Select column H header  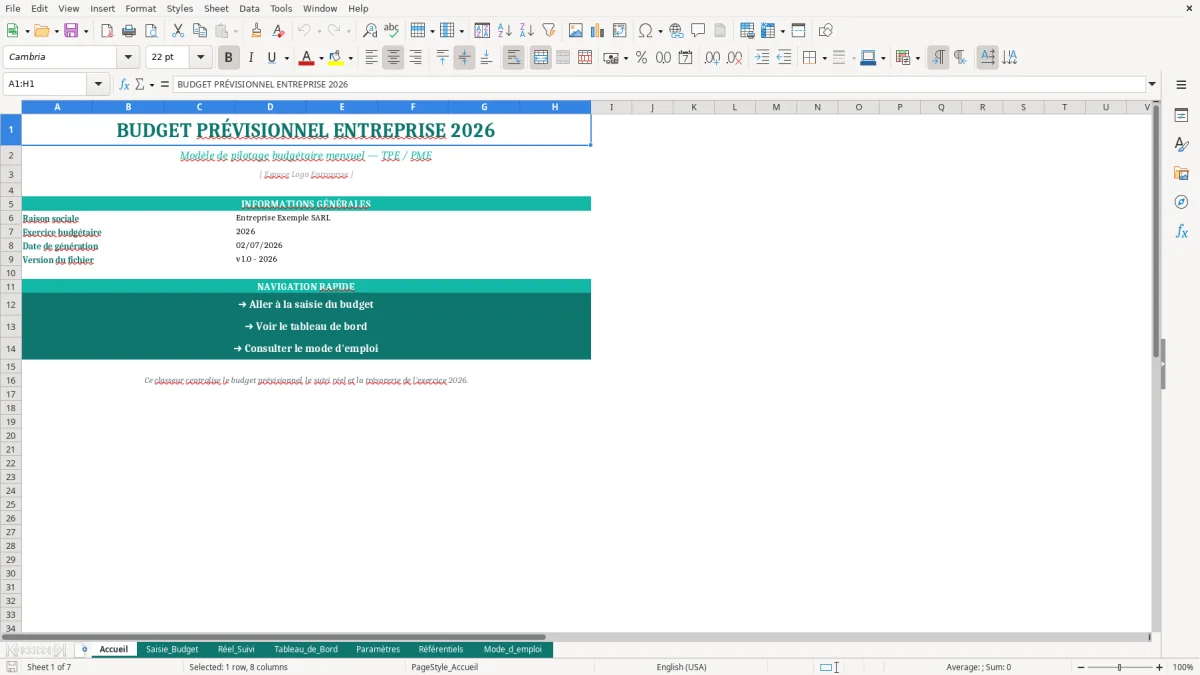pyautogui.click(x=555, y=107)
